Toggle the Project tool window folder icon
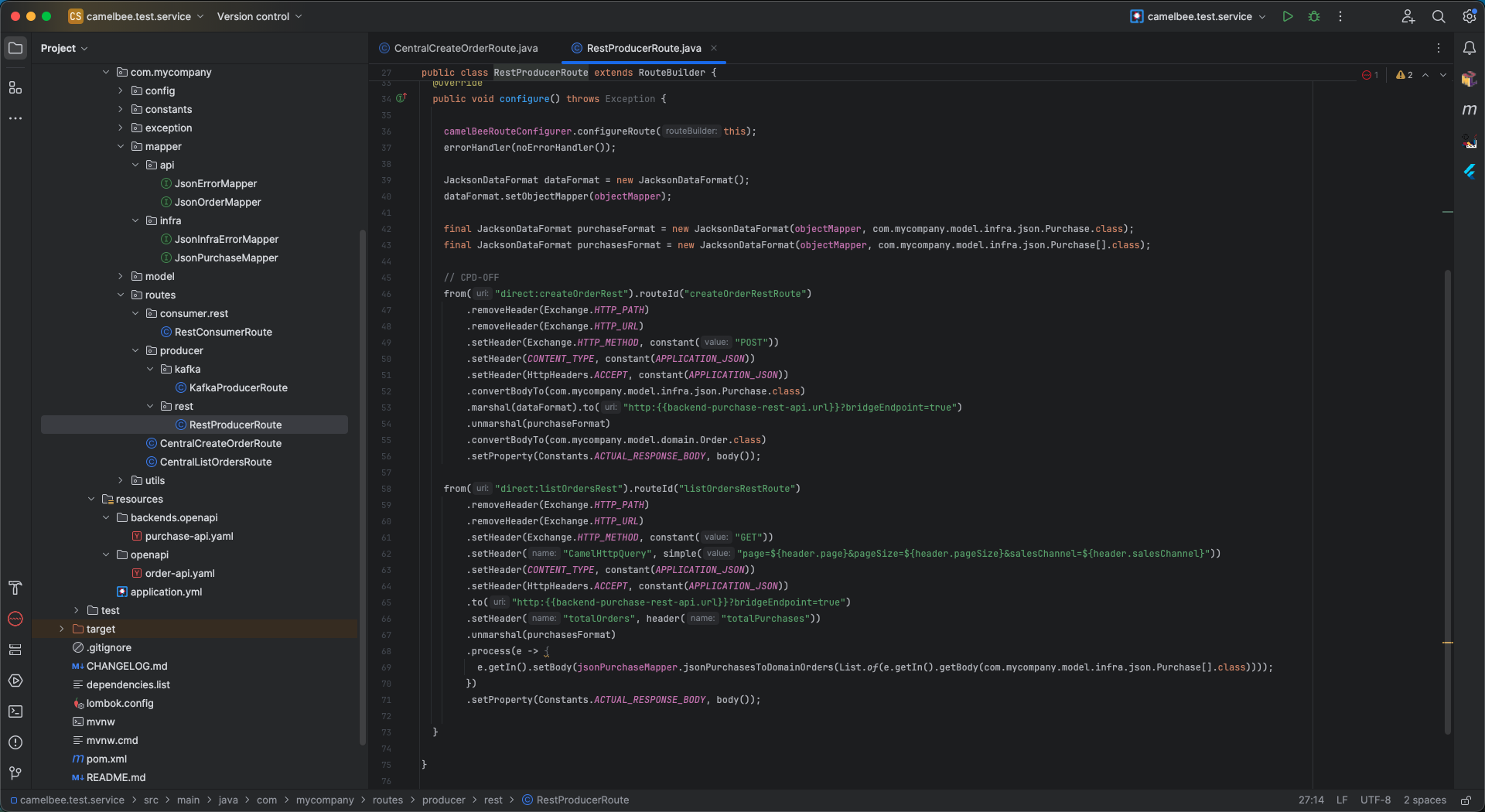Viewport: 1485px width, 812px height. [x=15, y=48]
